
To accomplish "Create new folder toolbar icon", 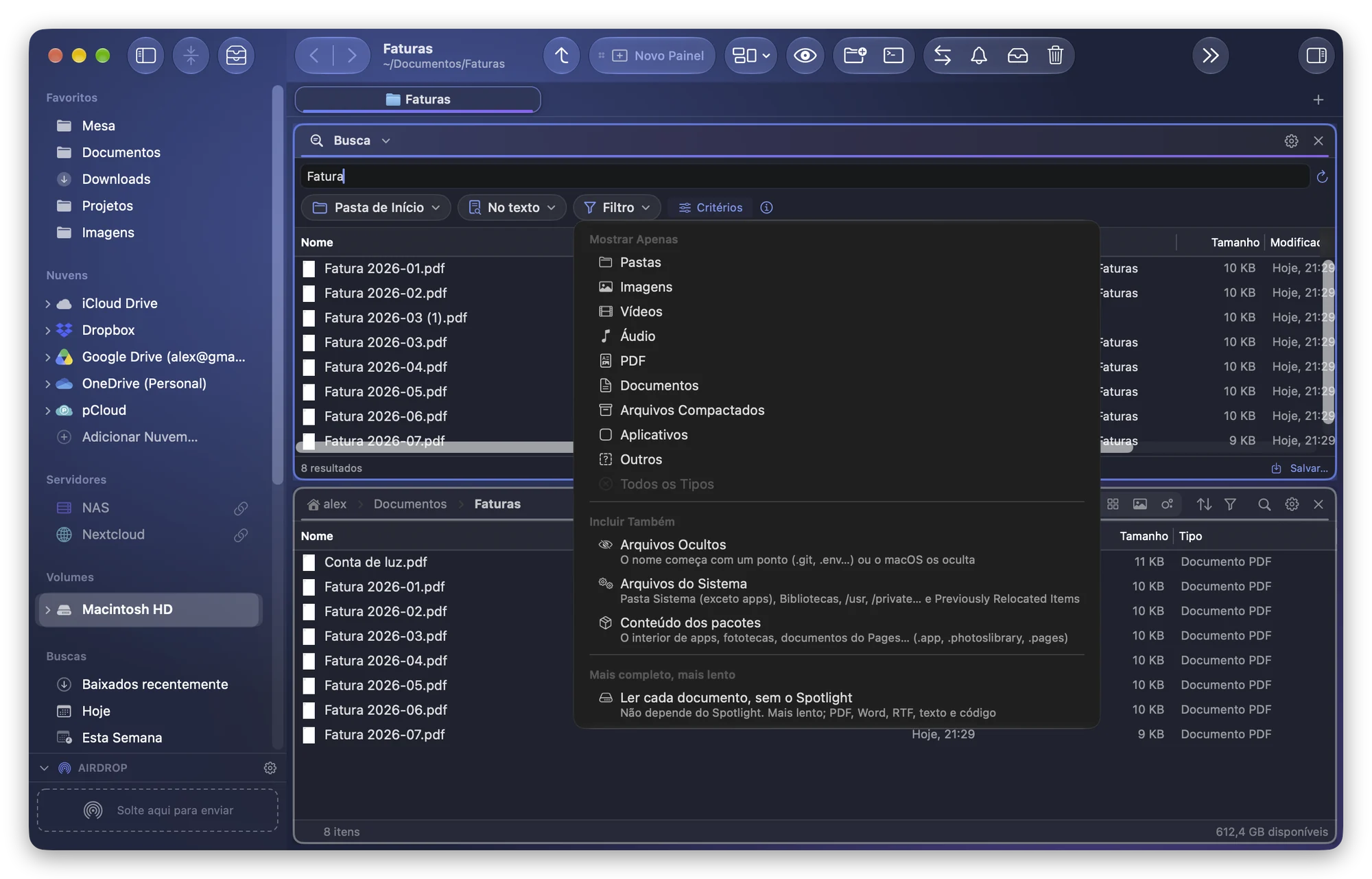I will tap(854, 56).
